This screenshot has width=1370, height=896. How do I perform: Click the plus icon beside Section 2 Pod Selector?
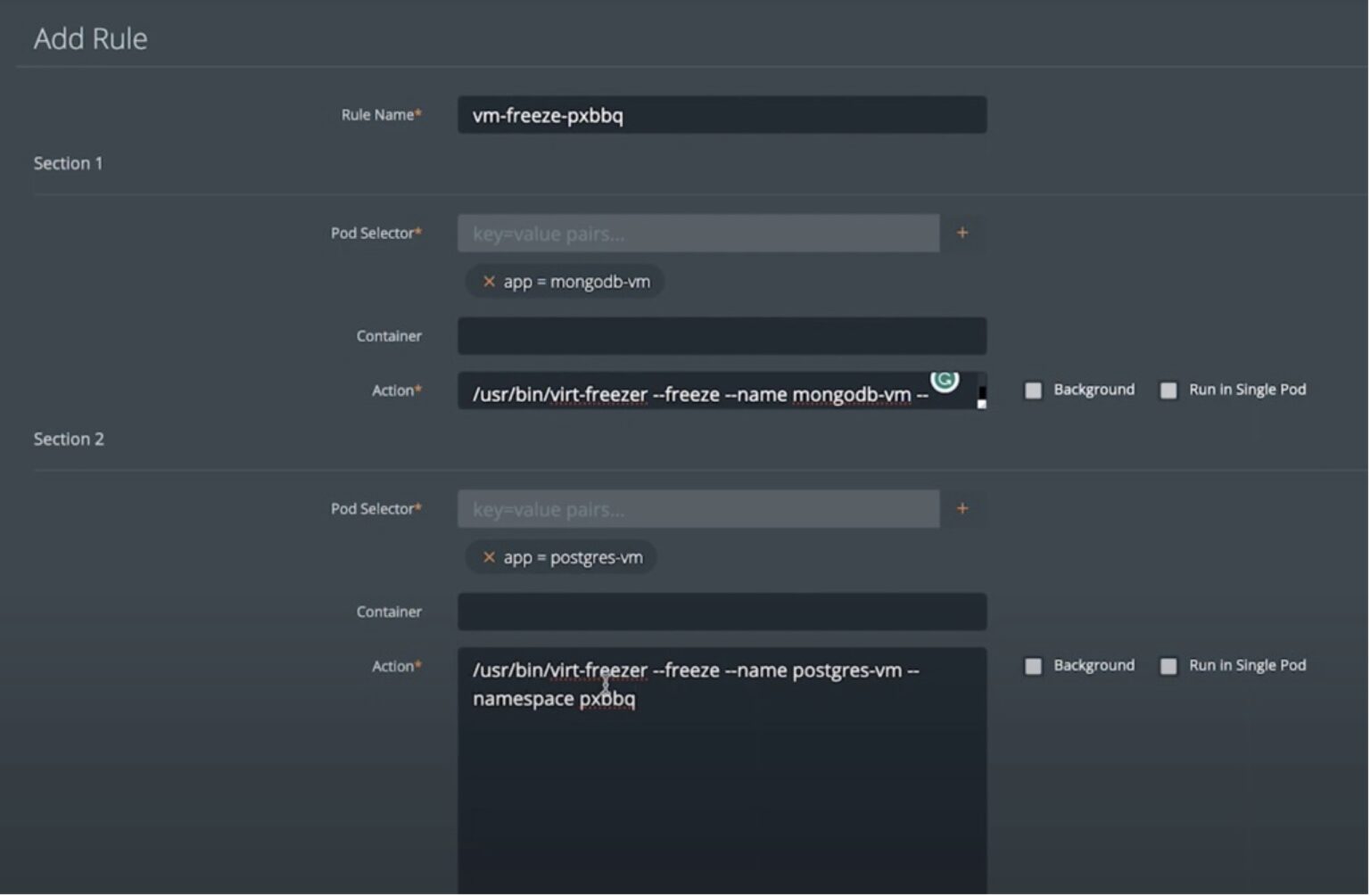pyautogui.click(x=962, y=508)
